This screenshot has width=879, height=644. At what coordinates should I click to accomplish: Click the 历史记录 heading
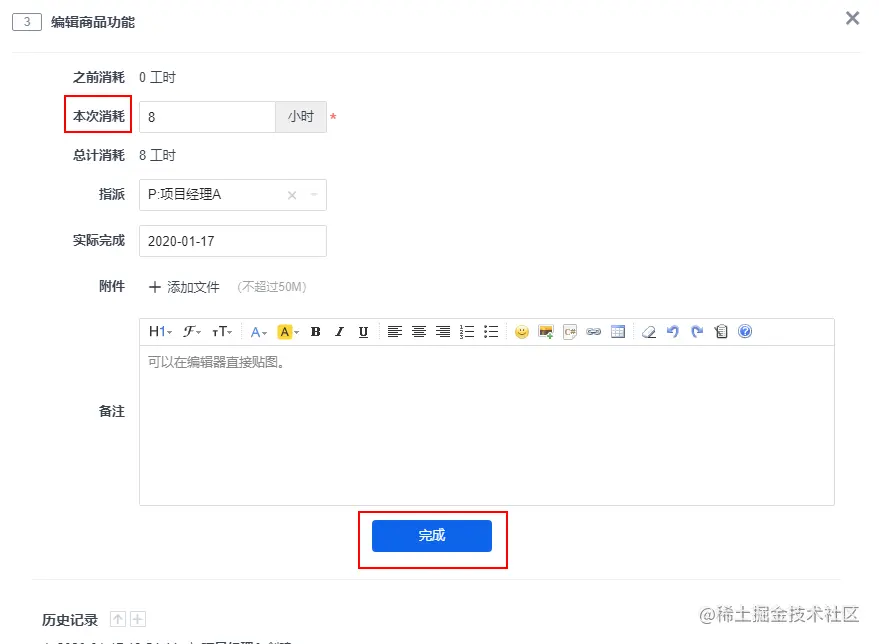coord(70,620)
